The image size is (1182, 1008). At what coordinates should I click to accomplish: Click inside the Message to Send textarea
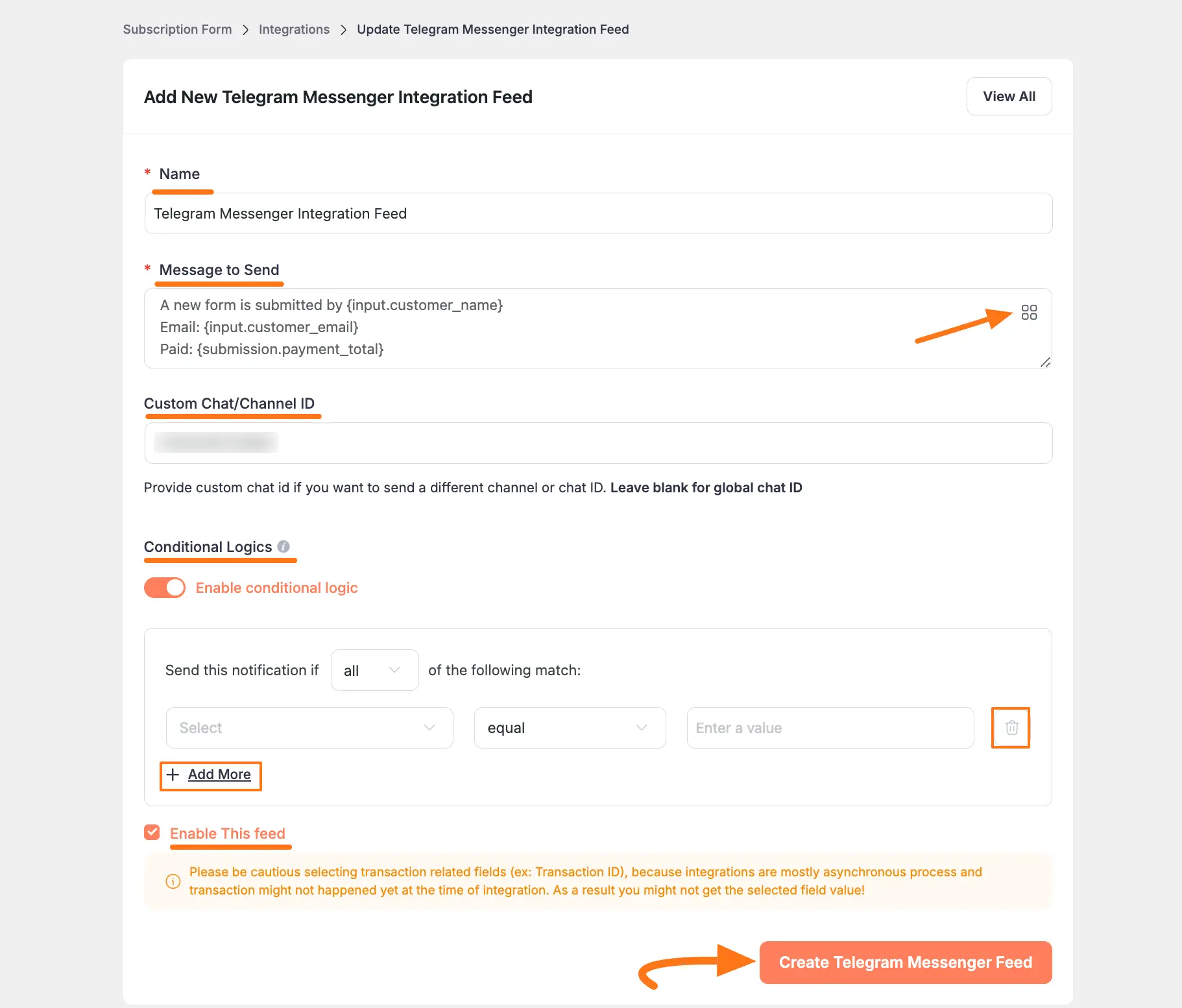[x=584, y=328]
